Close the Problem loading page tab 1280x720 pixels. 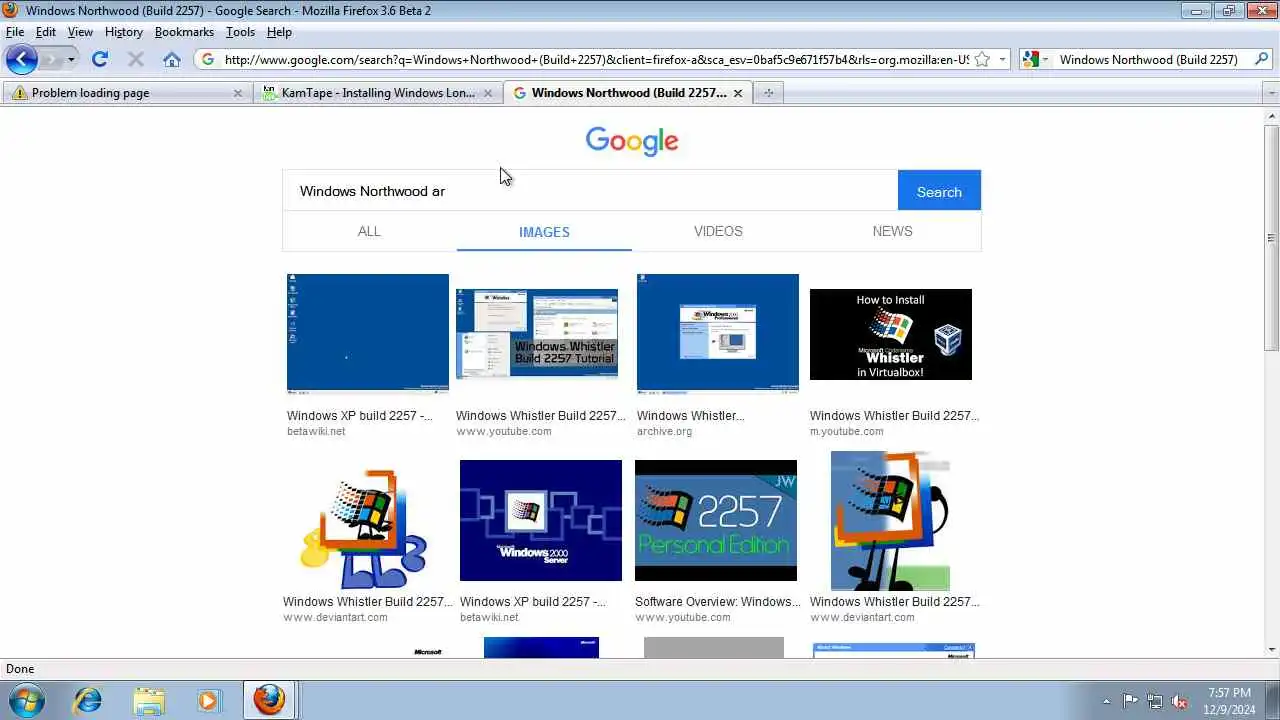237,93
